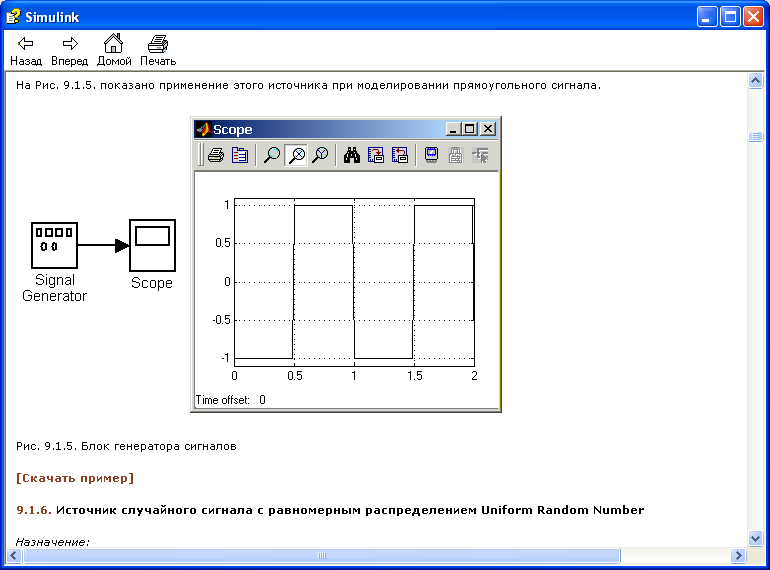Click the Signal Generator label text
This screenshot has height=570, width=770.
click(x=55, y=288)
